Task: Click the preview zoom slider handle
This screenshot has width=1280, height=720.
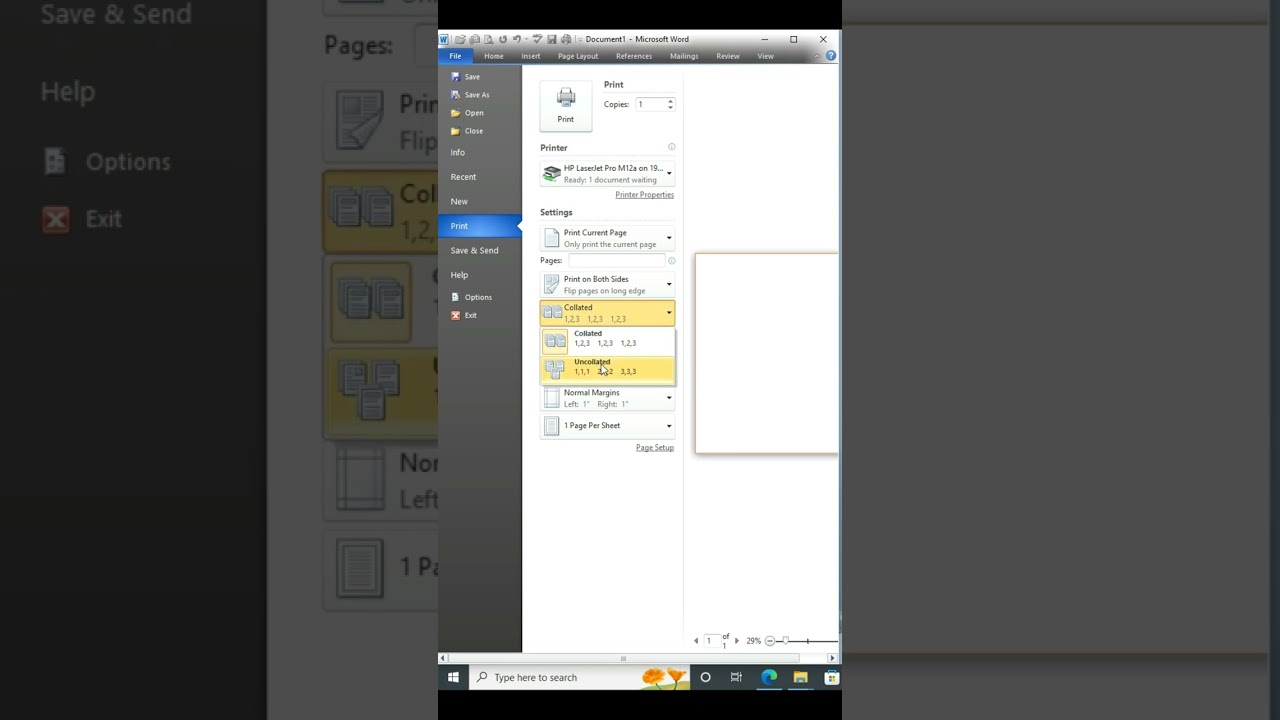Action: 786,641
